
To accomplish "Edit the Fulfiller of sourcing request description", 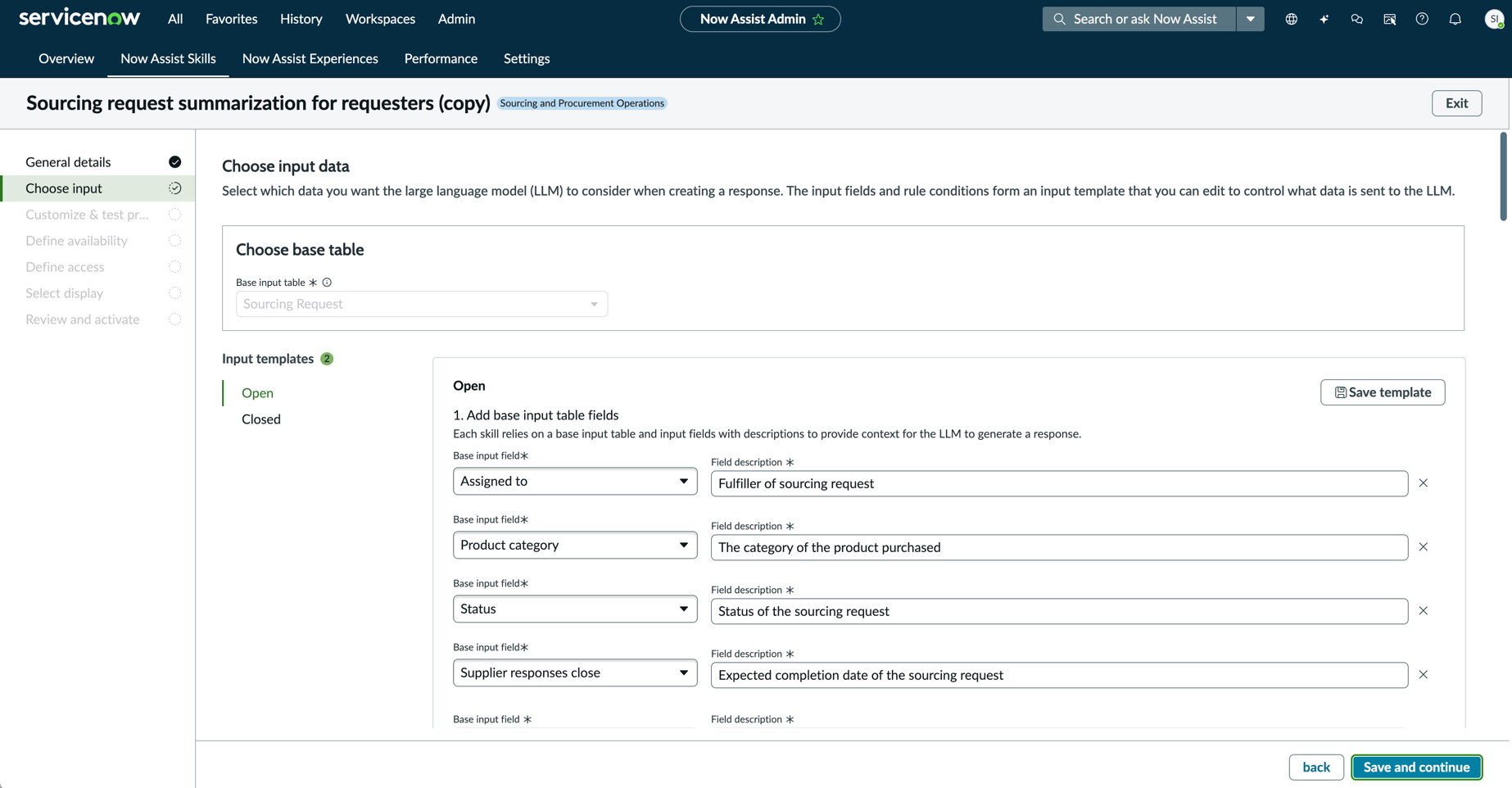I will point(1059,483).
